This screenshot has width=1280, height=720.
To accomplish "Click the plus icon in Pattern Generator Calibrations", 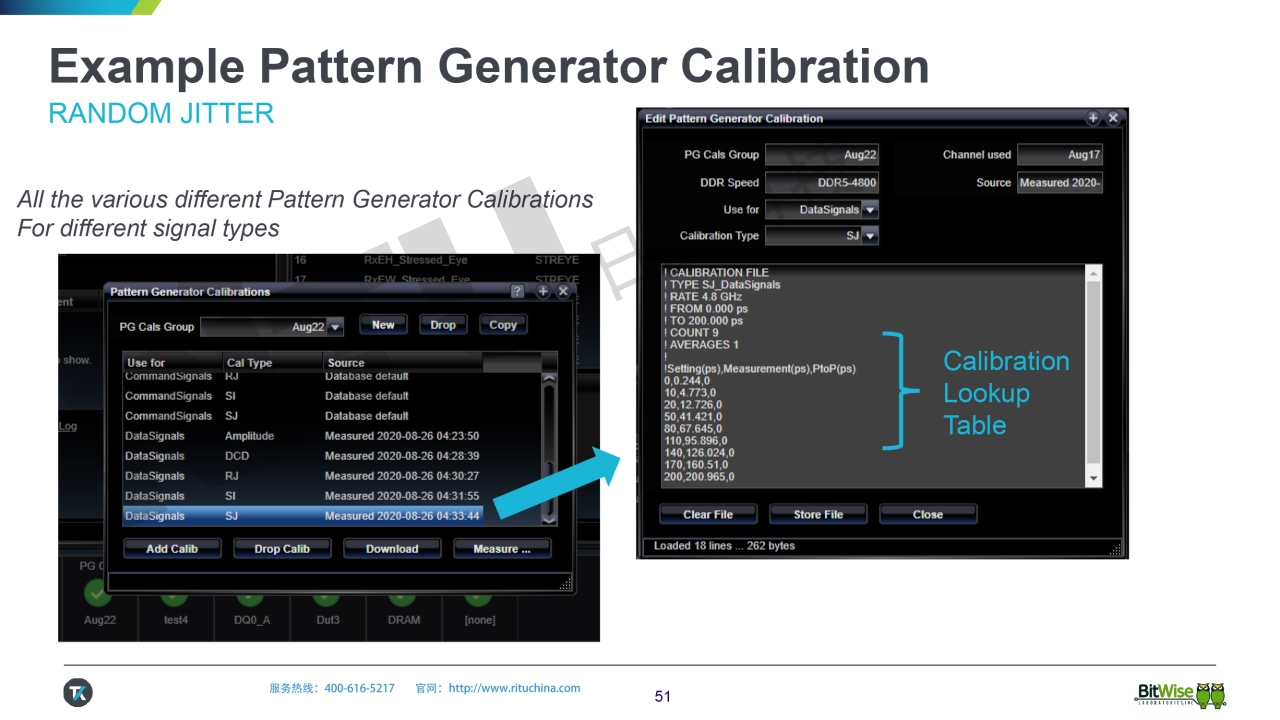I will [543, 292].
